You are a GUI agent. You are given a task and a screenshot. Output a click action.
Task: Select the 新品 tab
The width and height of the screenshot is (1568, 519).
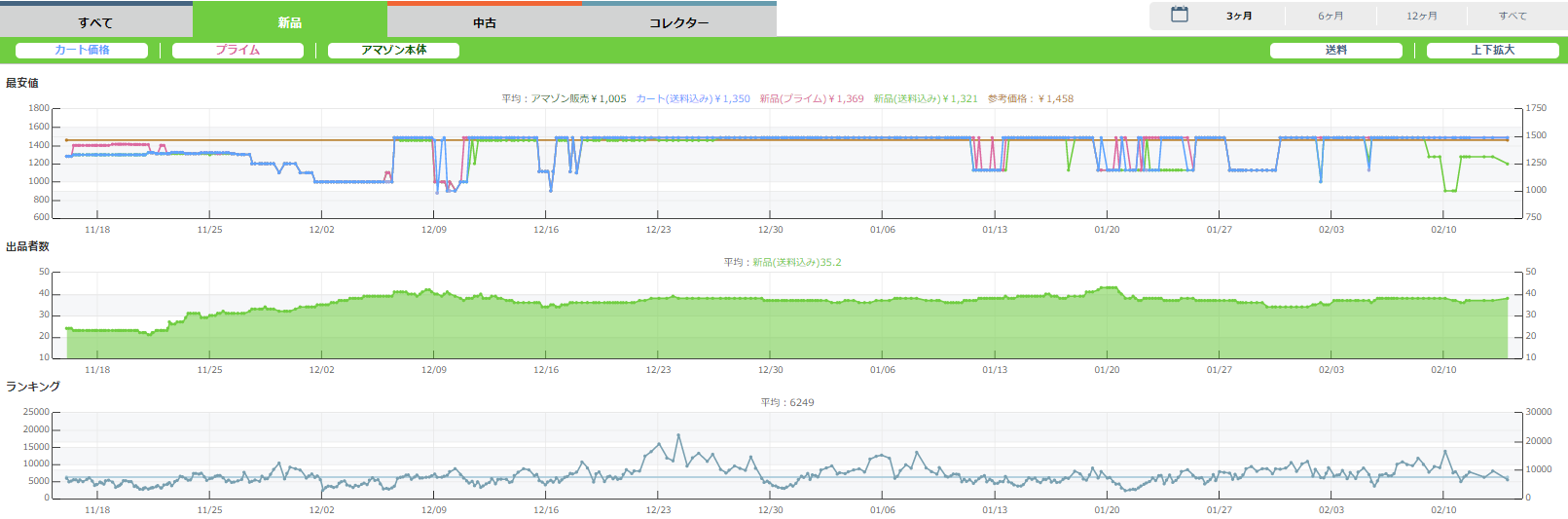[289, 22]
